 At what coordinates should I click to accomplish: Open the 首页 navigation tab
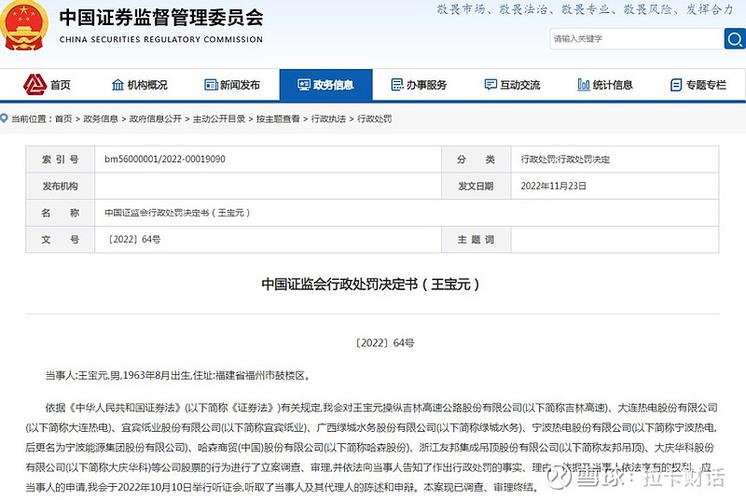coord(60,85)
